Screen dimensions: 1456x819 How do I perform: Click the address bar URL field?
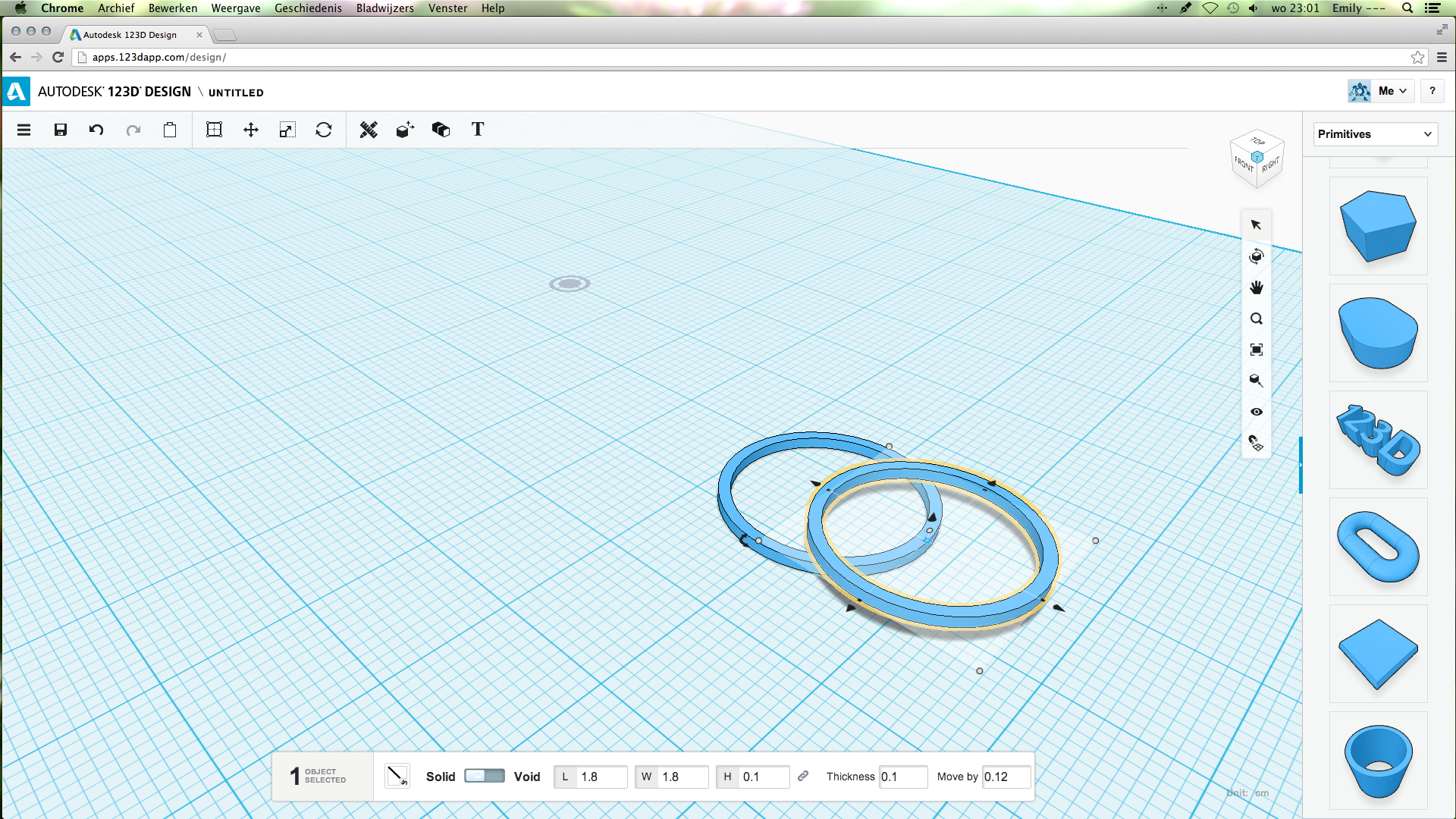tap(743, 57)
